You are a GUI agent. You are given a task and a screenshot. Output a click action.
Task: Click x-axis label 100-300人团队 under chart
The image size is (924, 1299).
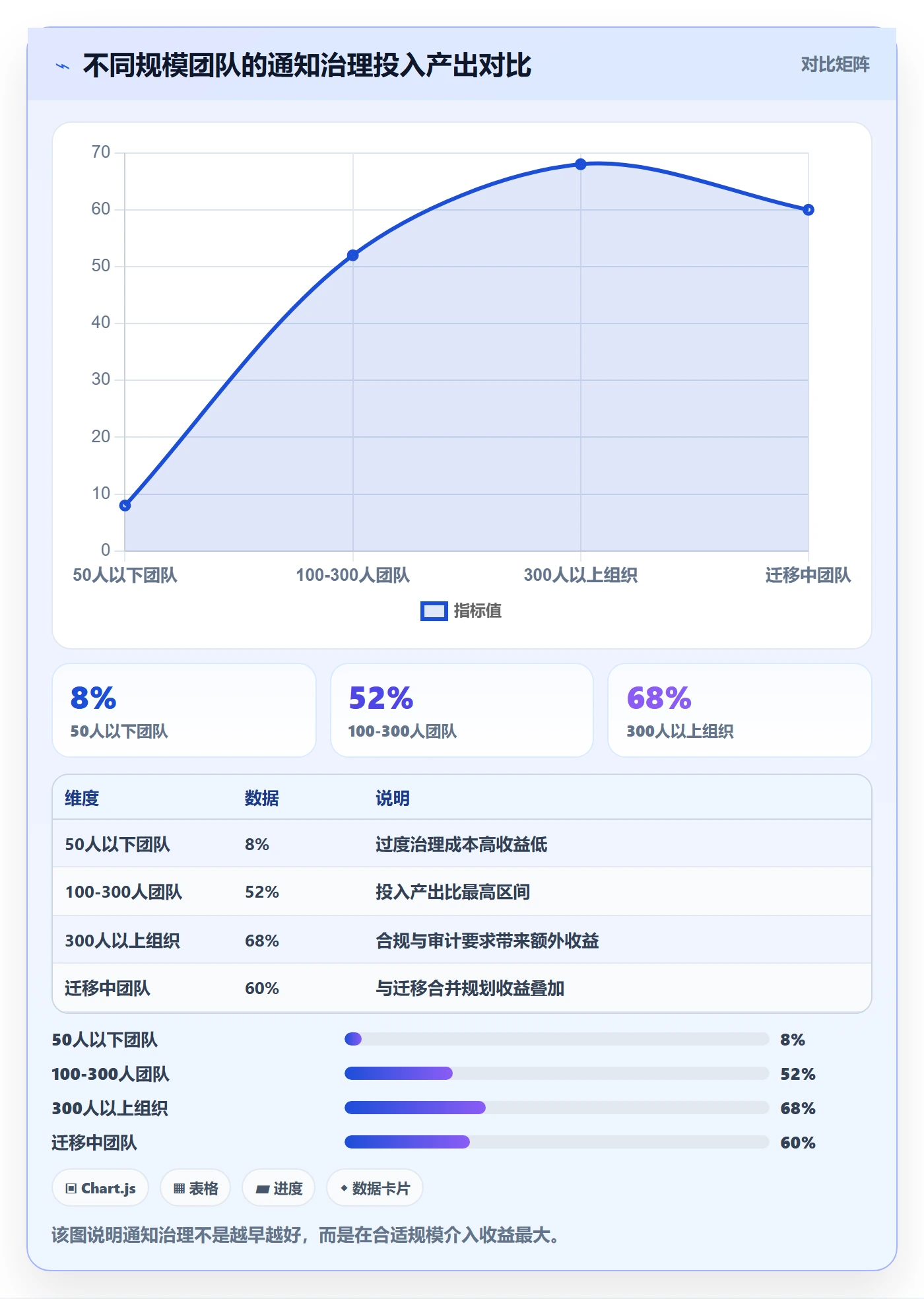(353, 576)
